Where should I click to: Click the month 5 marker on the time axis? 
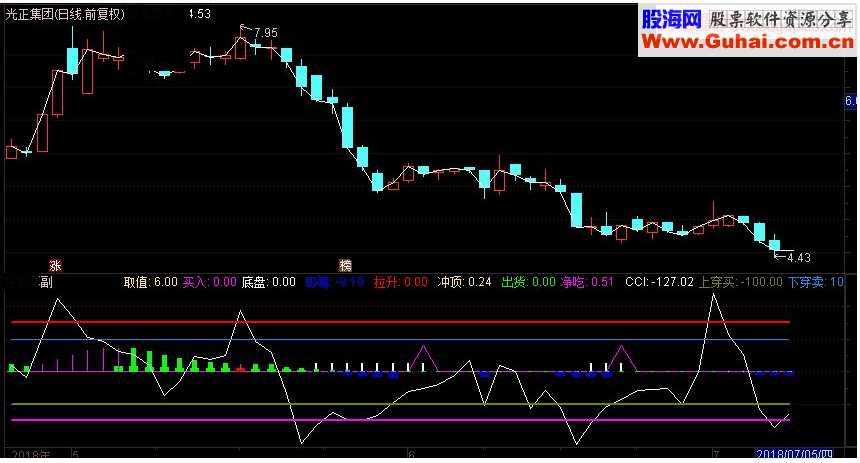[76, 455]
